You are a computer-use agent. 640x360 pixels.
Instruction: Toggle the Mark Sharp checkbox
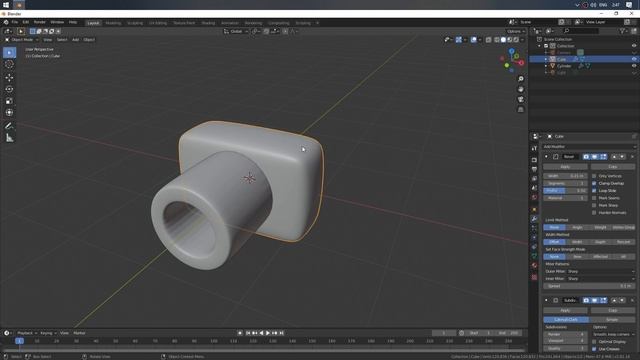tap(594, 205)
